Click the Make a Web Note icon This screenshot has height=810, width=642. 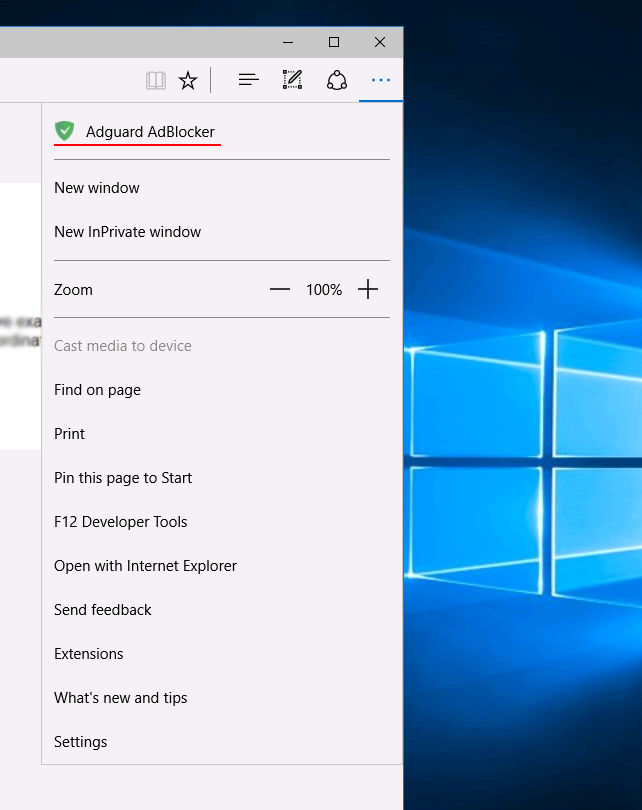tap(292, 80)
